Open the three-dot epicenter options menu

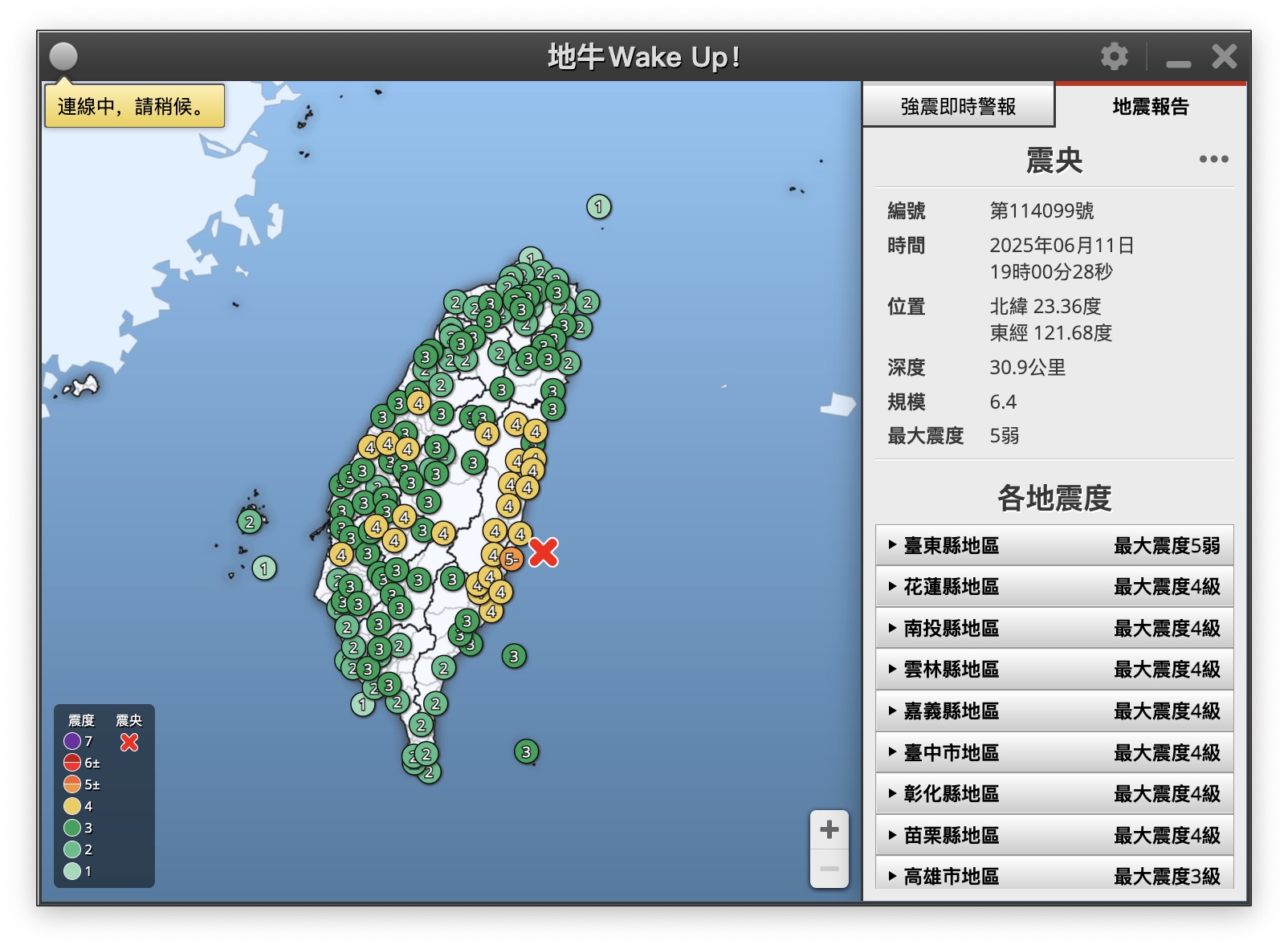(1213, 159)
